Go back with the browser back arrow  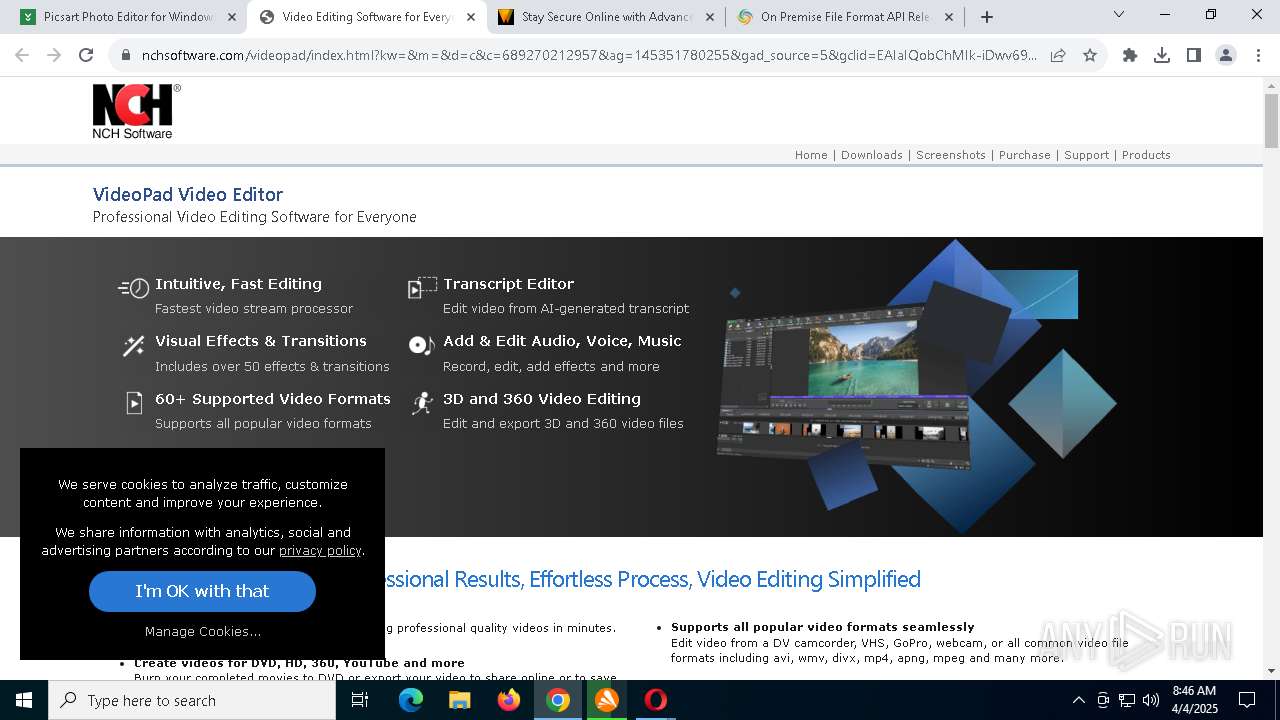(22, 55)
